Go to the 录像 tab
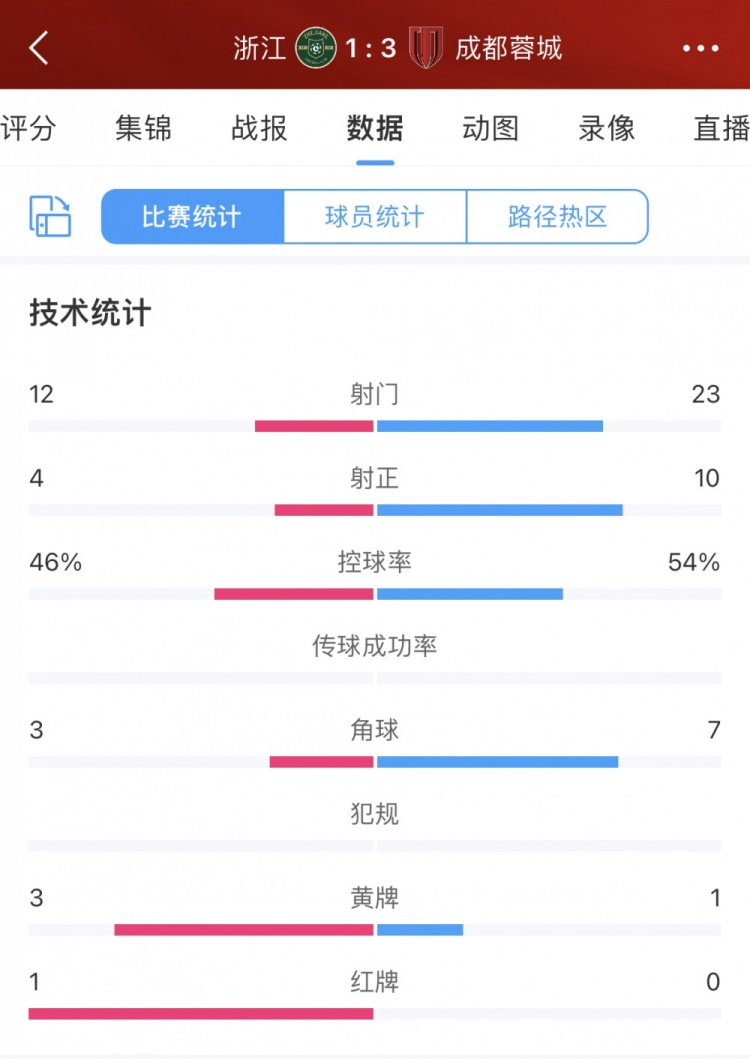750x1059 pixels. 607,128
